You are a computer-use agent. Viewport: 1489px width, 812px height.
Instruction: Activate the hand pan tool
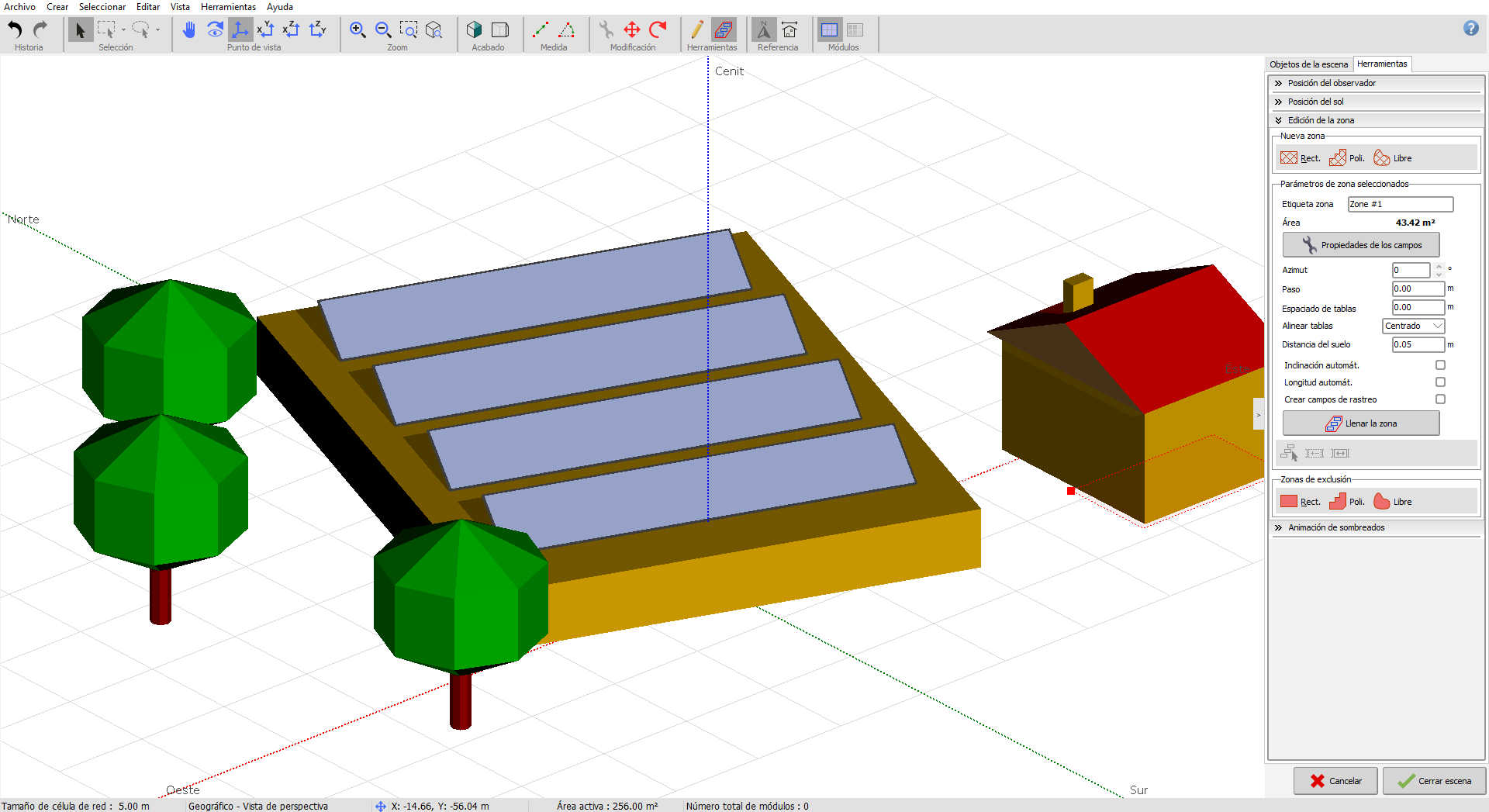click(x=188, y=29)
